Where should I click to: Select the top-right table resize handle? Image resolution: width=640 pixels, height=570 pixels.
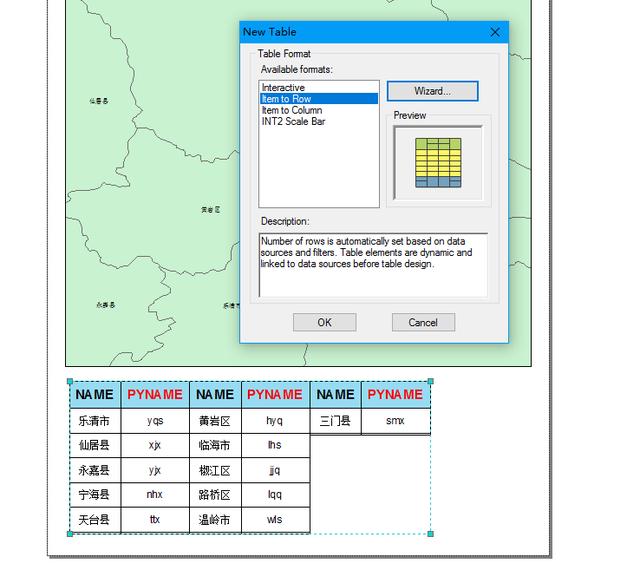[x=431, y=381]
